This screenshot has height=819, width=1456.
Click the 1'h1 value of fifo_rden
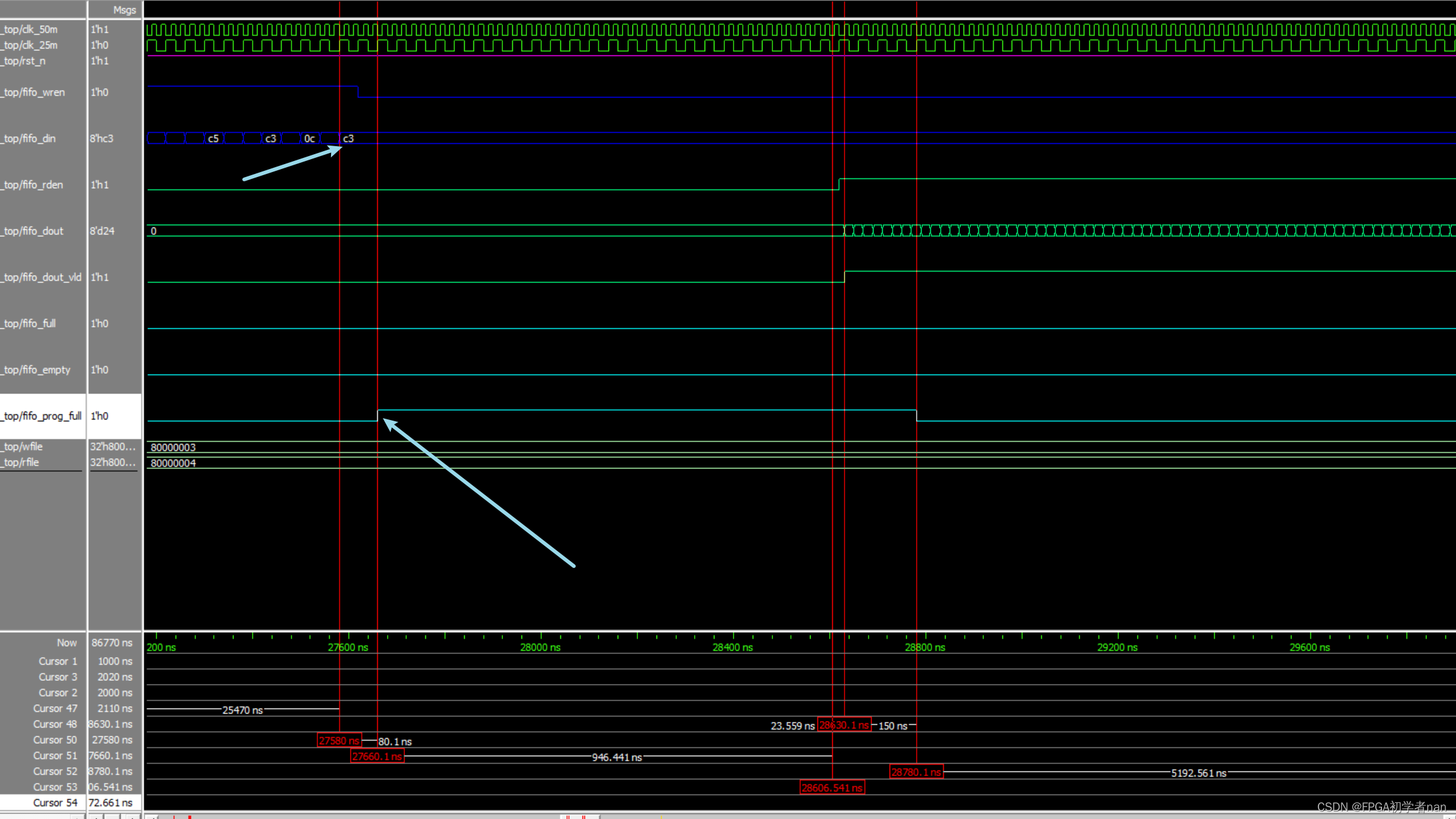coord(99,184)
